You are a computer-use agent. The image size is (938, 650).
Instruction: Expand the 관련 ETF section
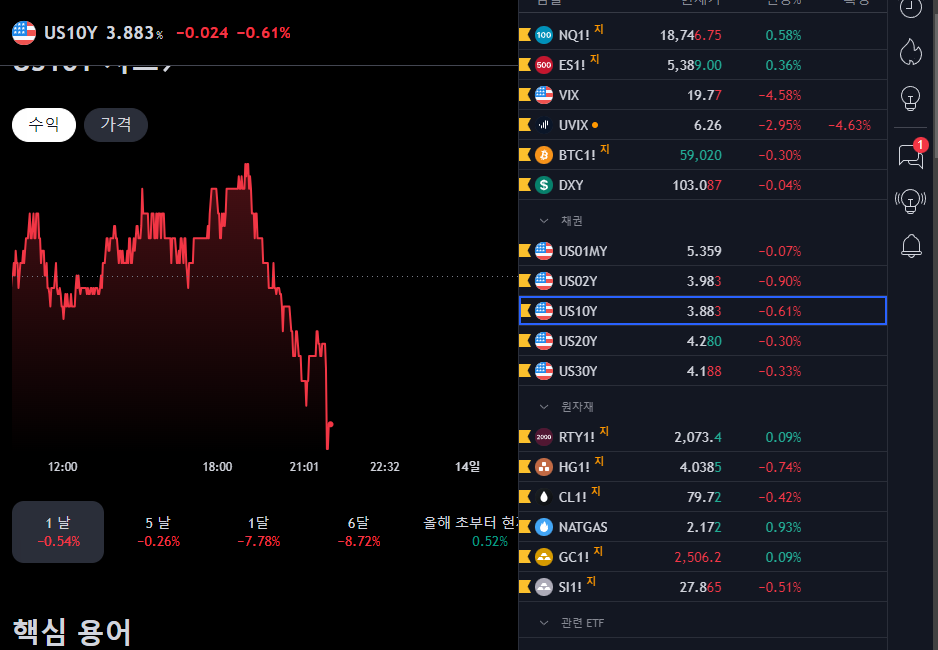tap(545, 623)
